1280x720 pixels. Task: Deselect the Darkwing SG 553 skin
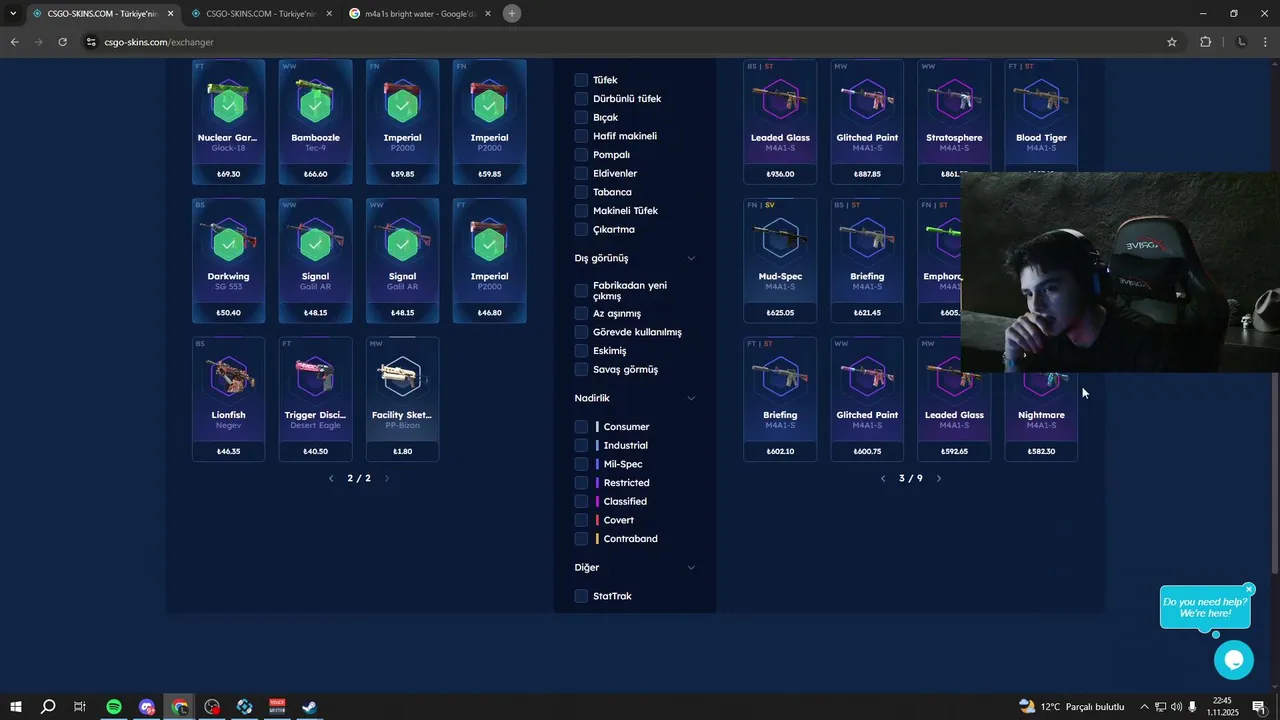coord(229,260)
